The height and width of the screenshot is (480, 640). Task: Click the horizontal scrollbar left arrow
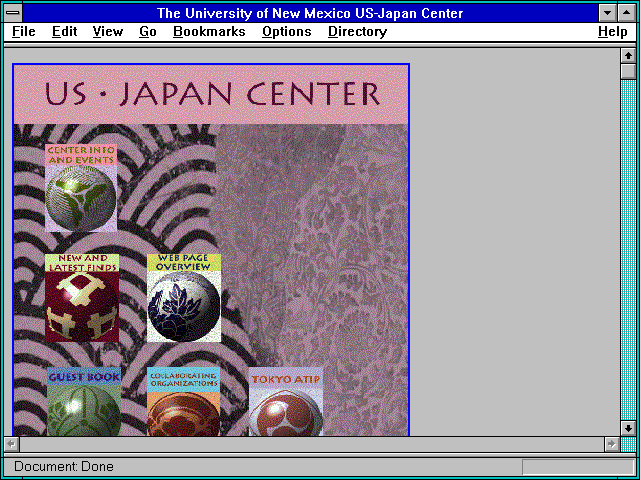click(12, 444)
